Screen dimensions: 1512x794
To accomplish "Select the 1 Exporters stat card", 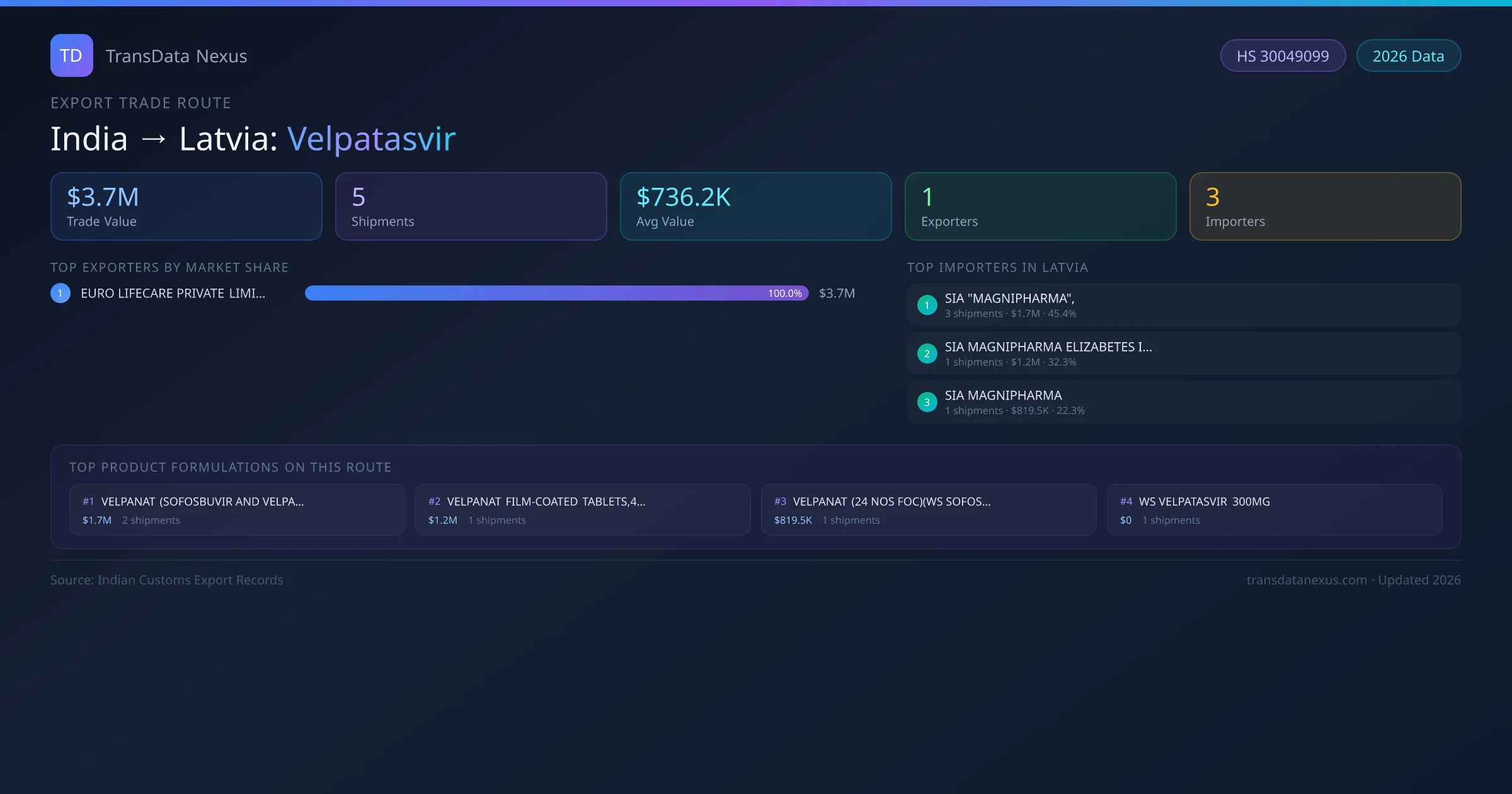I will (1040, 207).
